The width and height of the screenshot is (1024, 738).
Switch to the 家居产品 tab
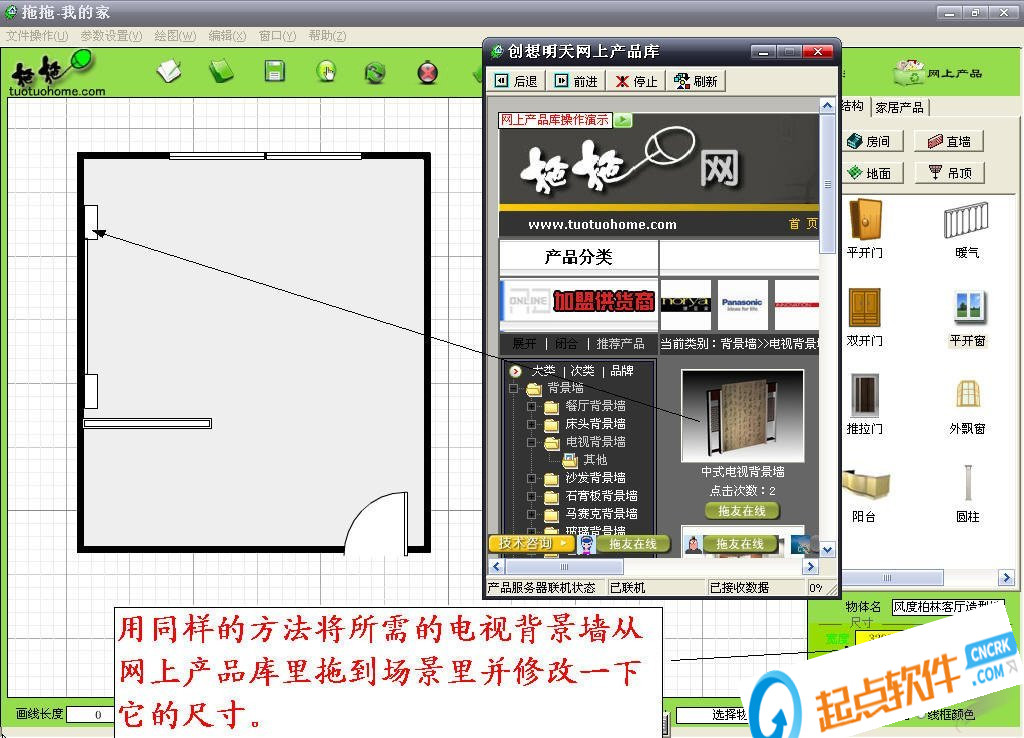click(899, 107)
